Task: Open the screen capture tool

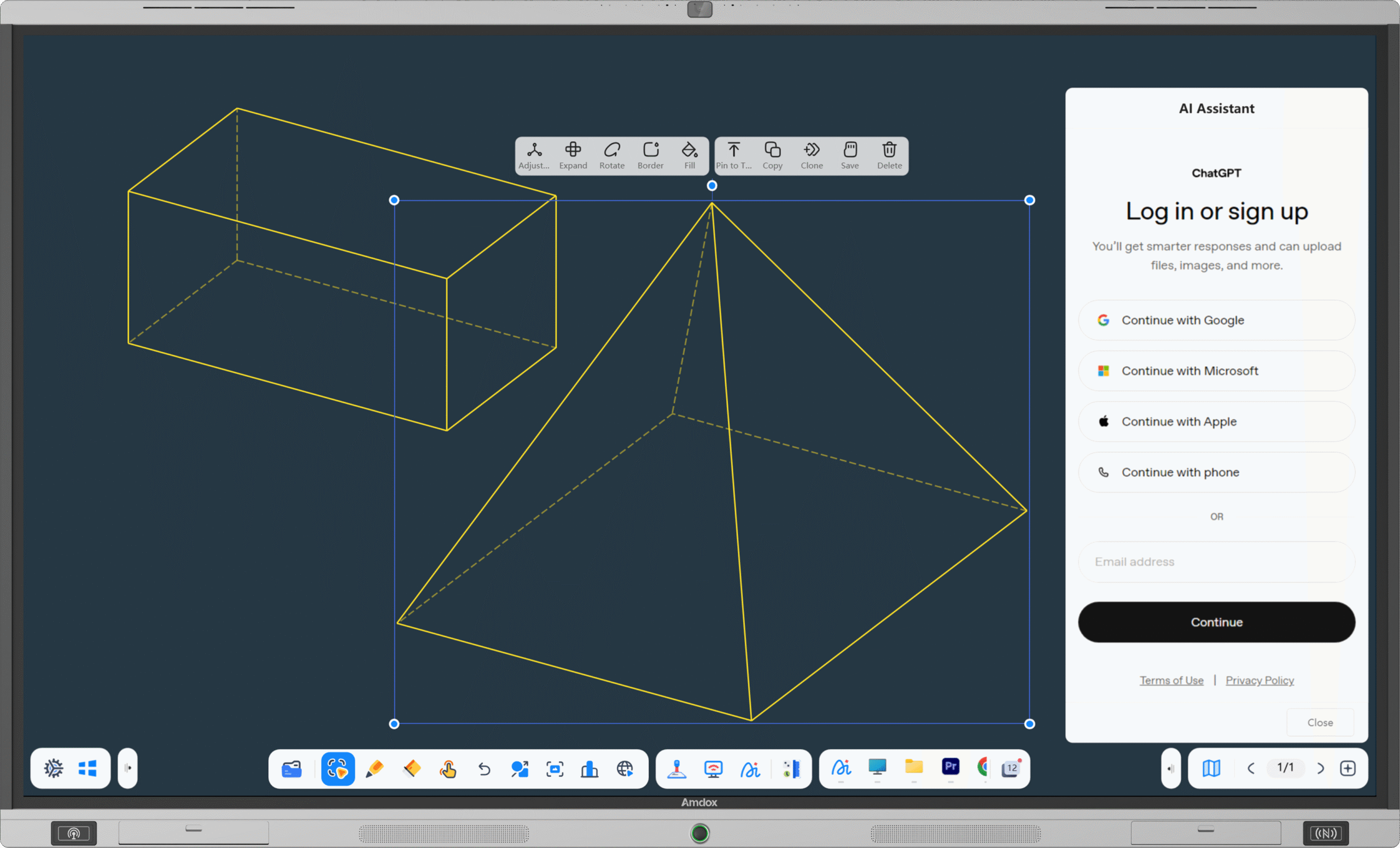Action: coord(555,769)
